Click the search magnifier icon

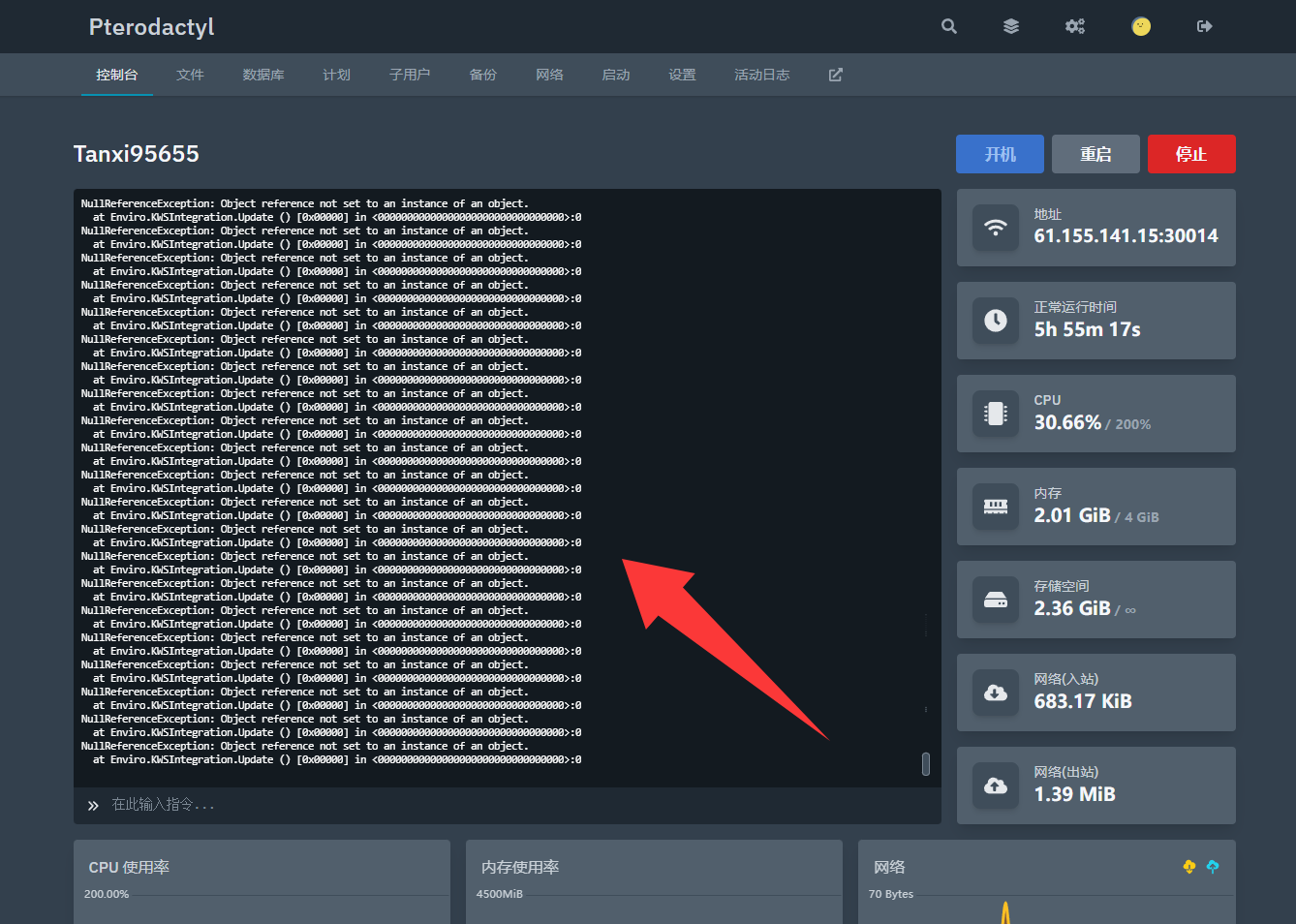point(949,26)
